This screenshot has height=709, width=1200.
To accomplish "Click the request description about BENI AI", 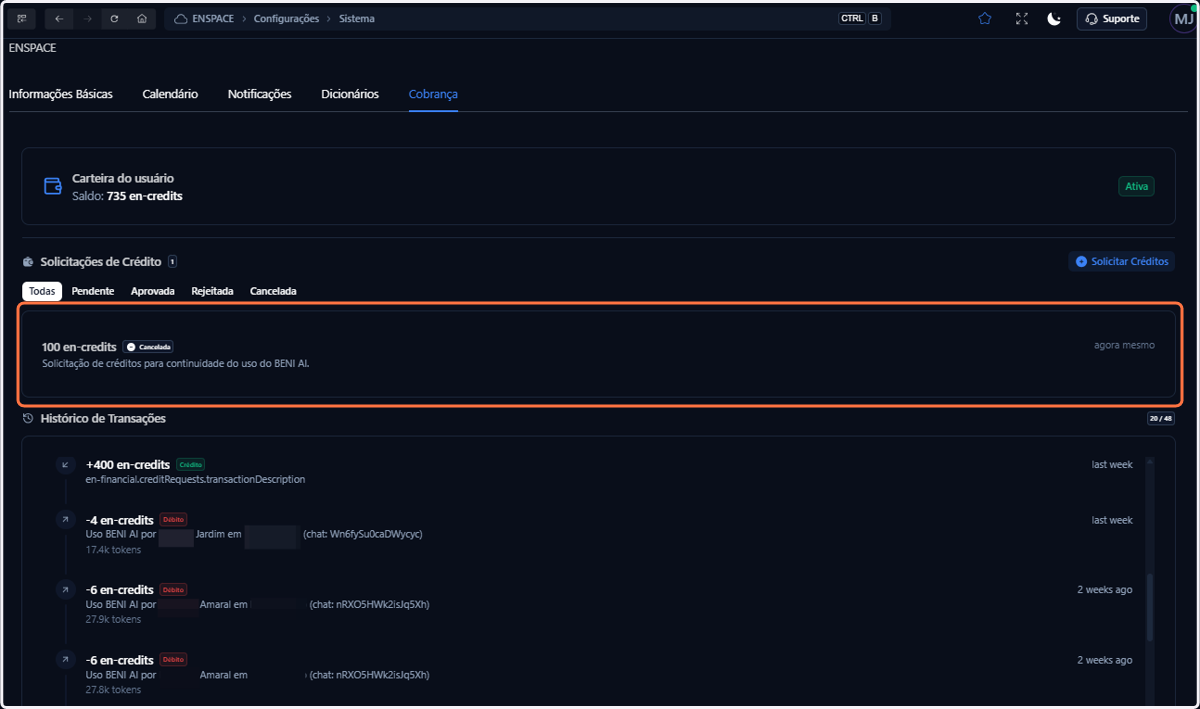I will point(176,363).
